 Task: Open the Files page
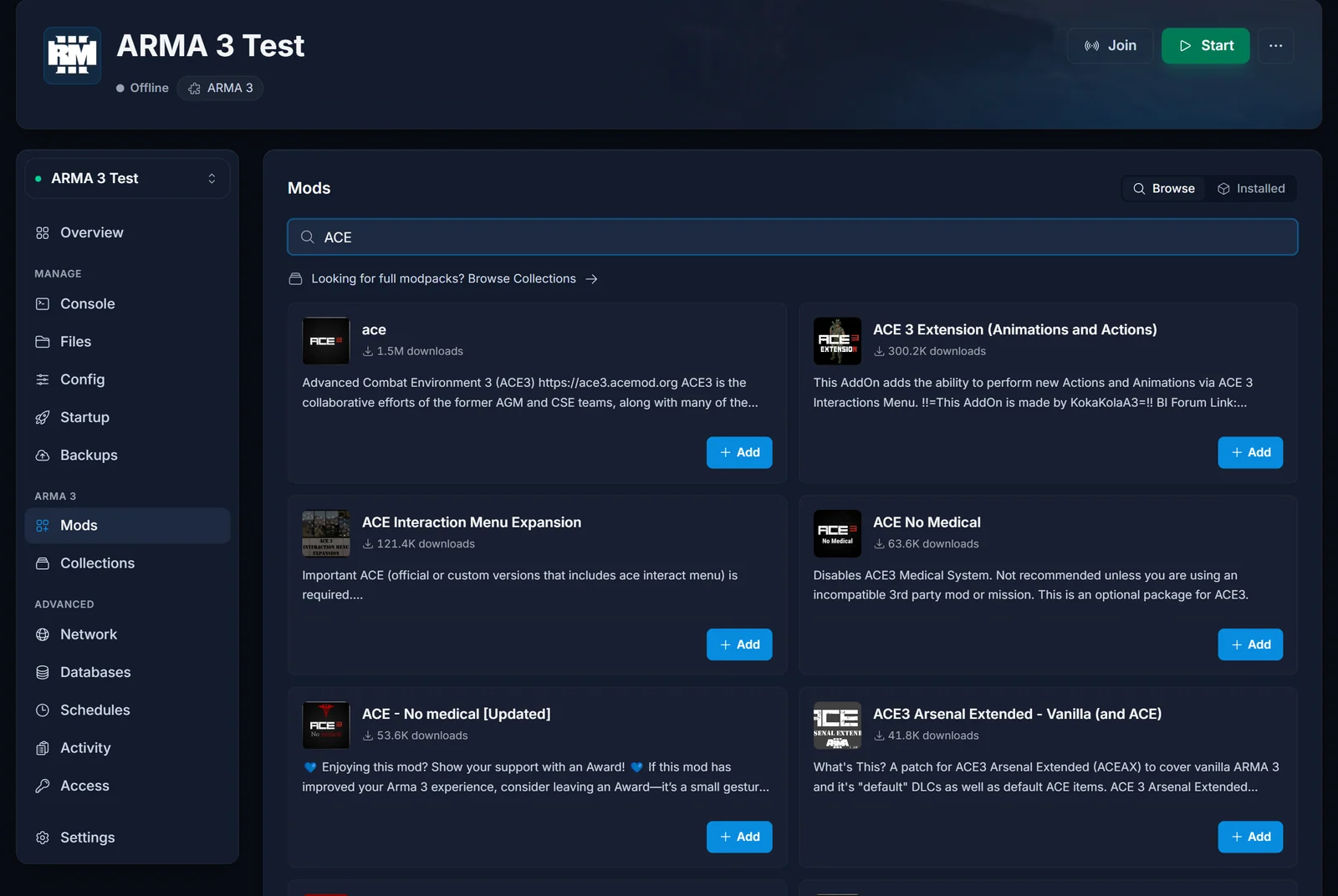(x=127, y=342)
